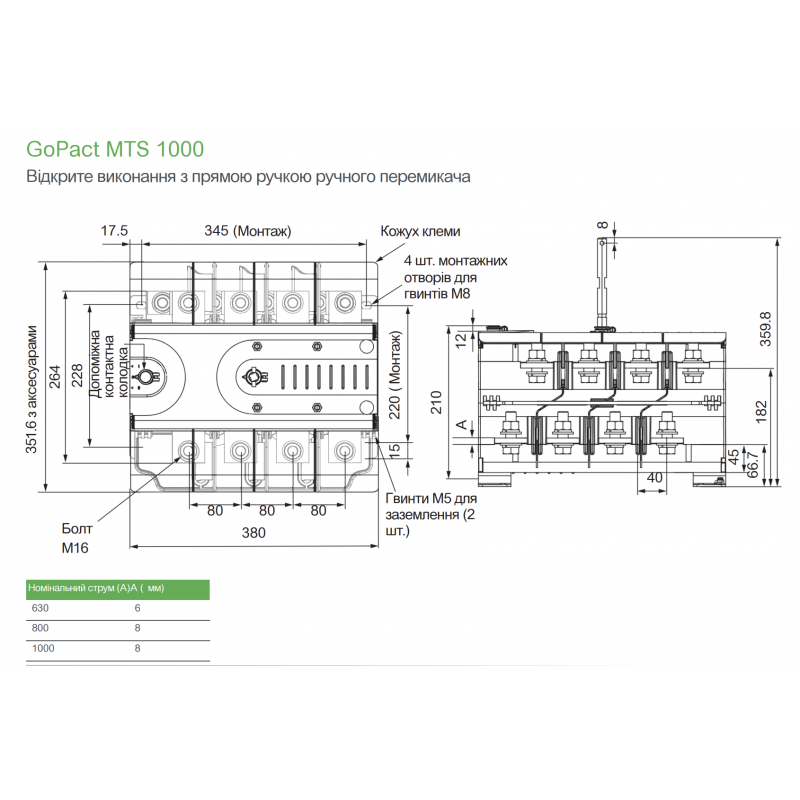Click the bottom-left M16 bolt terminal
Image resolution: width=800 pixels, height=800 pixels.
click(x=186, y=452)
